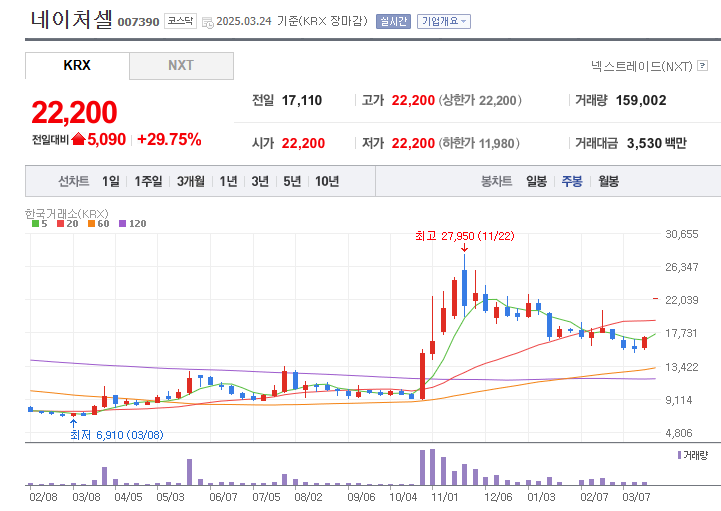The height and width of the screenshot is (511, 721).
Task: Select the 1일 line chart period
Action: [x=110, y=181]
